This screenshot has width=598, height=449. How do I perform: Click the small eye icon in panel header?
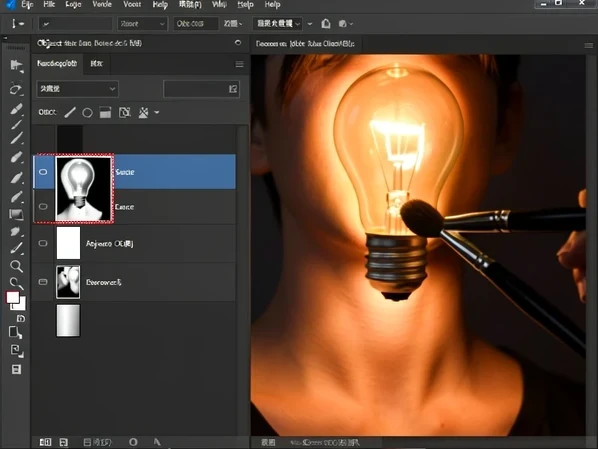[238, 42]
